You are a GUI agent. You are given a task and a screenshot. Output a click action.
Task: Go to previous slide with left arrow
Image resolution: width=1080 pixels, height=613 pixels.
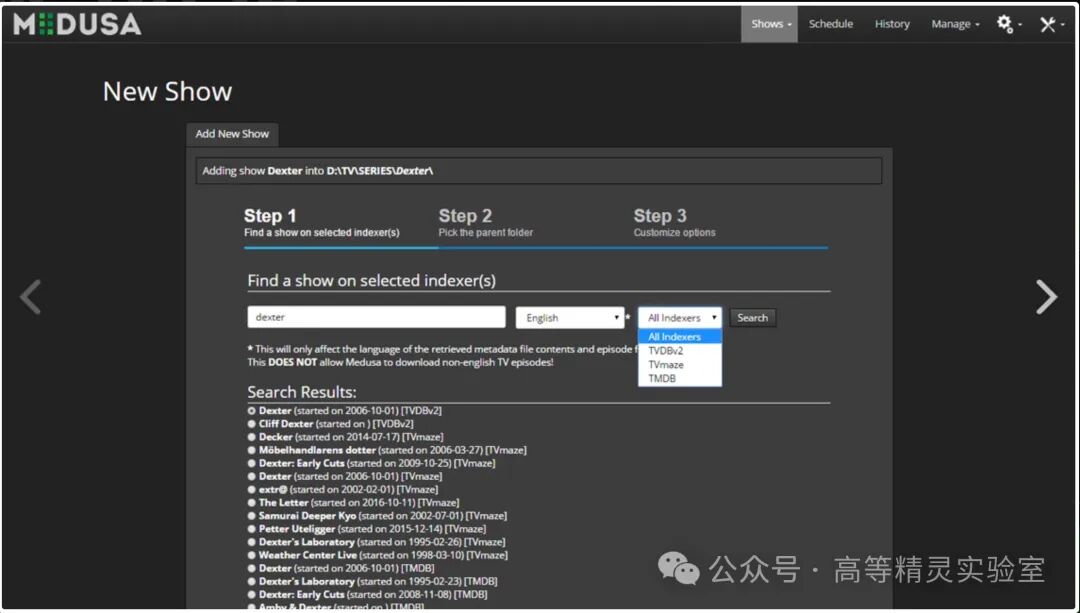click(30, 297)
